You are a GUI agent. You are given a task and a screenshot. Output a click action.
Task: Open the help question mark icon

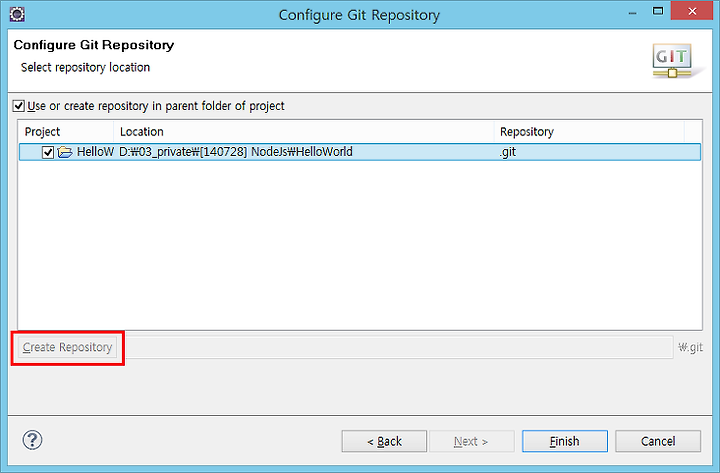coord(32,440)
